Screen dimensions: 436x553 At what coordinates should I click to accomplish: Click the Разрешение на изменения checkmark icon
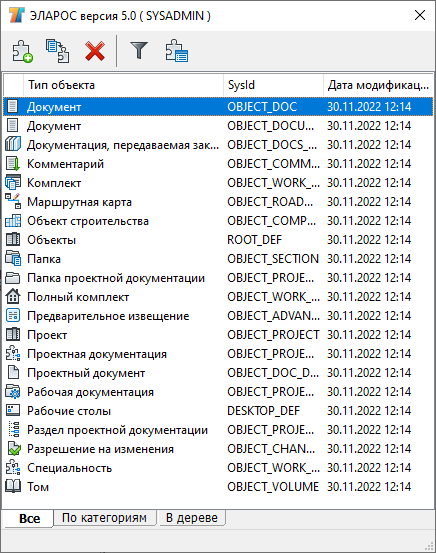click(x=14, y=449)
